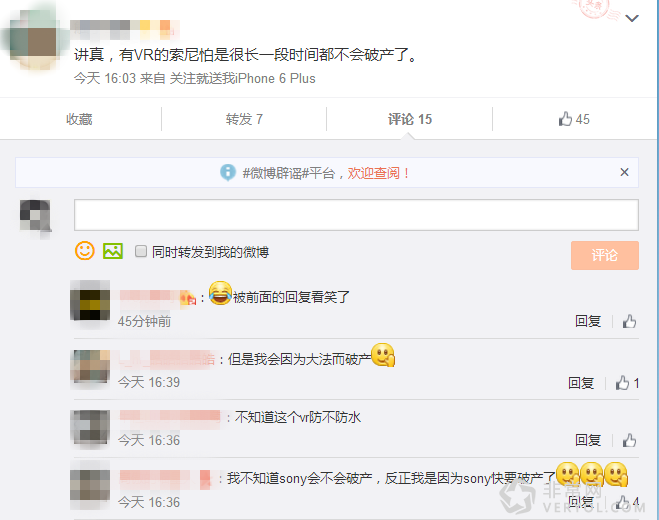Reply to the 大法而破产 comment
The image size is (659, 520).
tap(581, 383)
